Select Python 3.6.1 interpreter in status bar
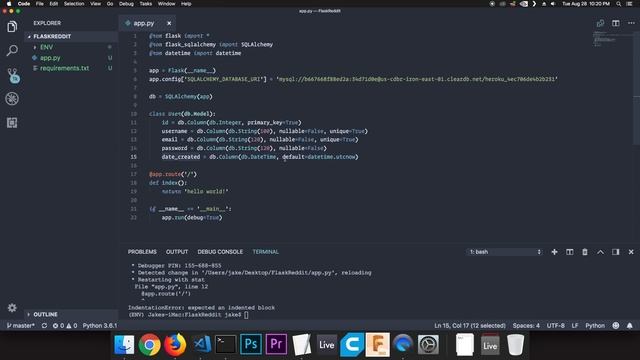This screenshot has height=360, width=640. click(x=100, y=326)
